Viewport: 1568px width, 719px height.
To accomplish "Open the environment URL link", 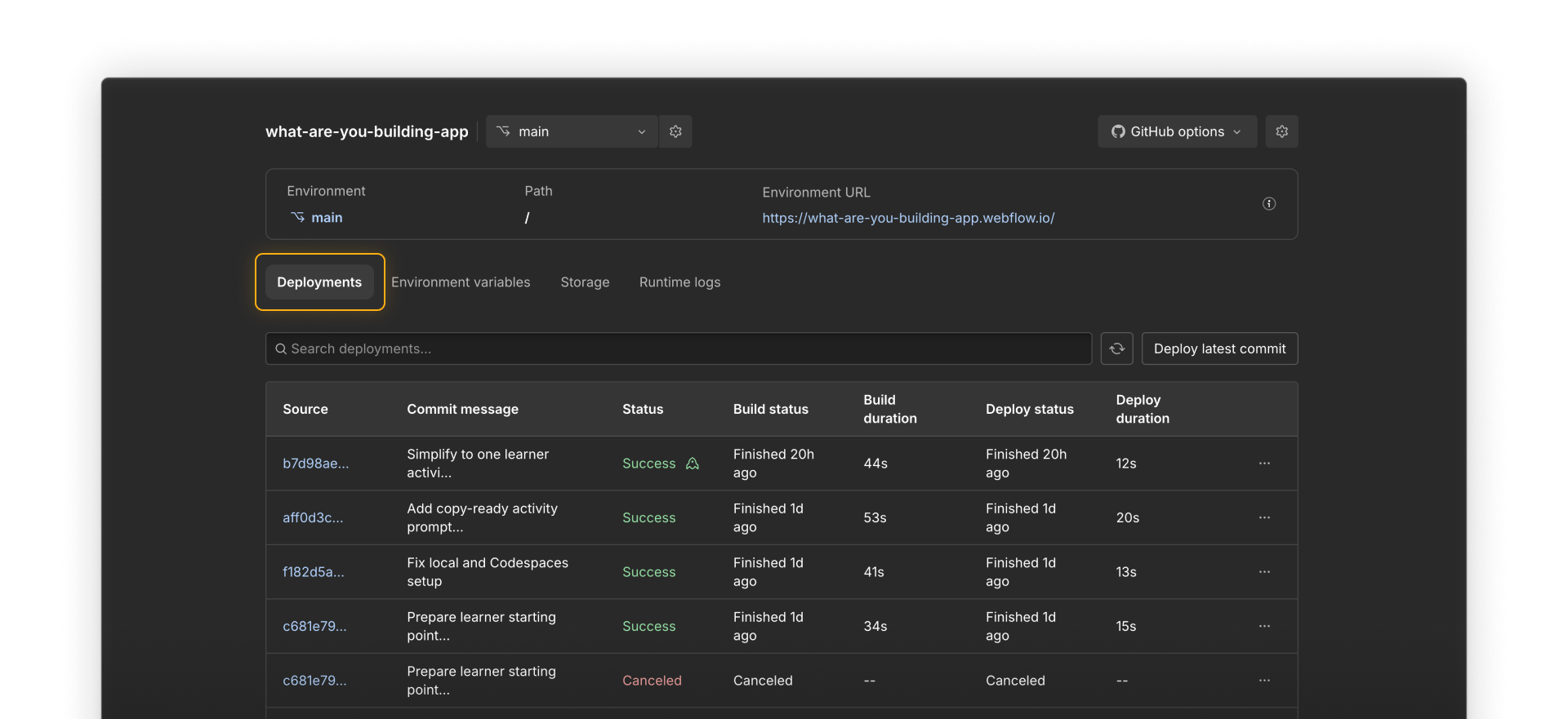I will pos(908,218).
